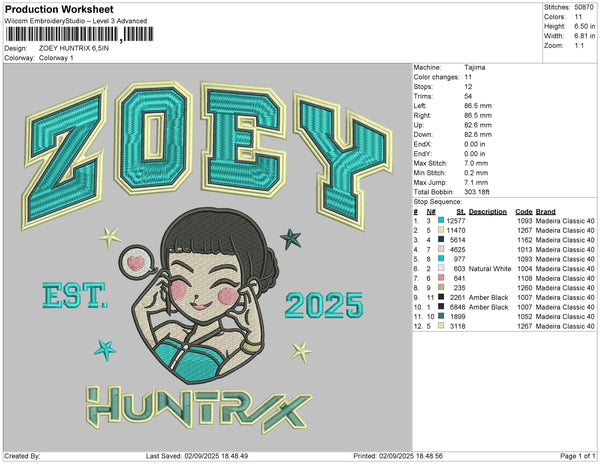Click thread code 1162 in row 3
The image size is (600, 464).
[x=525, y=240]
